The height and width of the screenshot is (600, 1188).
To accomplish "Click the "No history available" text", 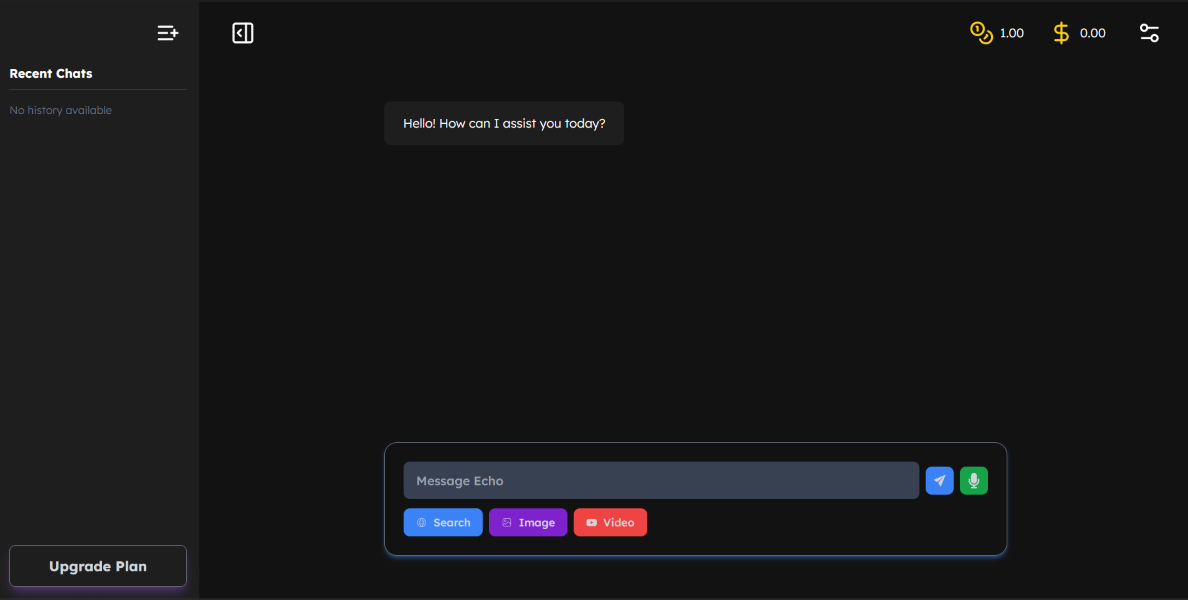I will 61,110.
